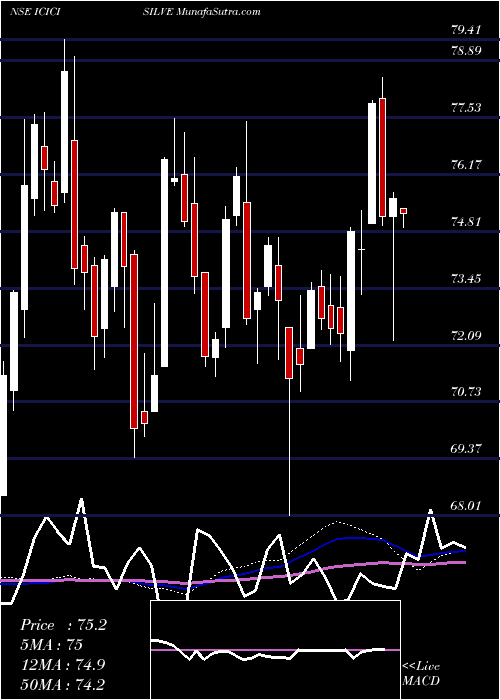Screen dimensions: 500x700
Task: Click the SILVE MunafaSutra.com title text
Action: 202,12
